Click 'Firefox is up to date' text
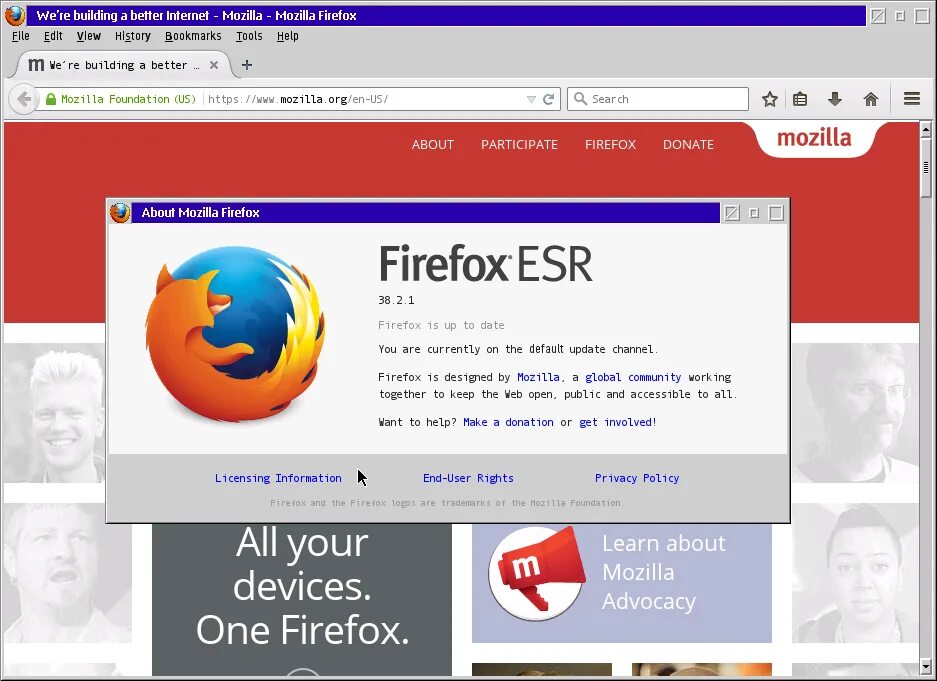 tap(441, 325)
